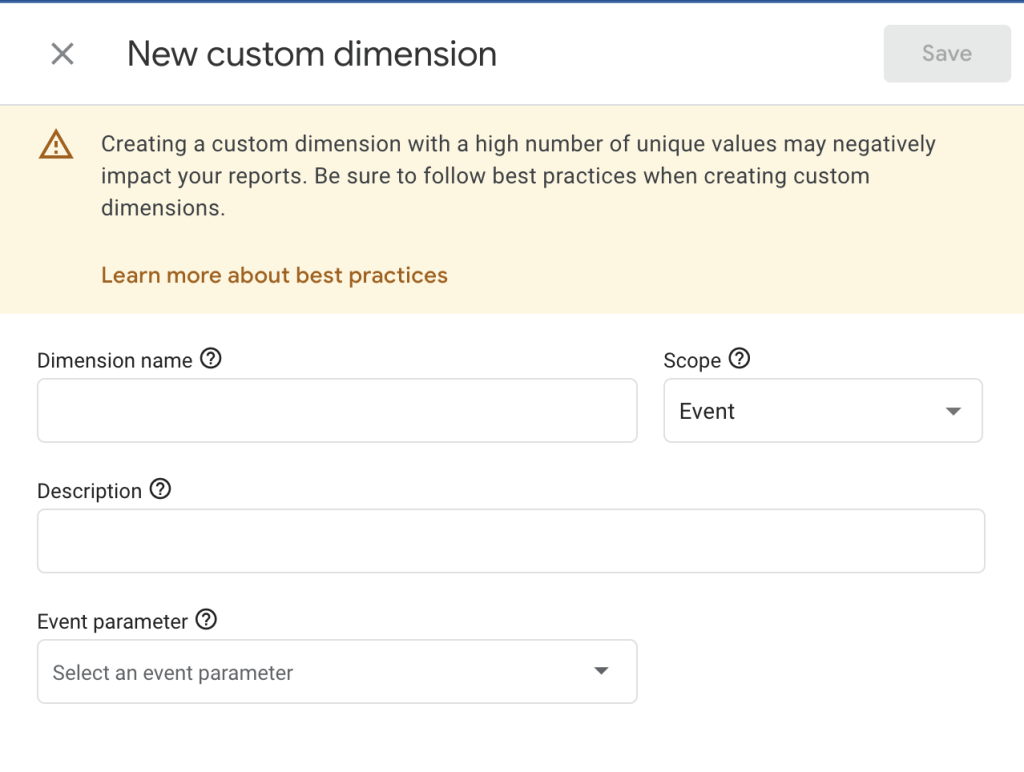Viewport: 1024px width, 772px height.
Task: Expand the event parameter list arrow
Action: click(x=601, y=671)
